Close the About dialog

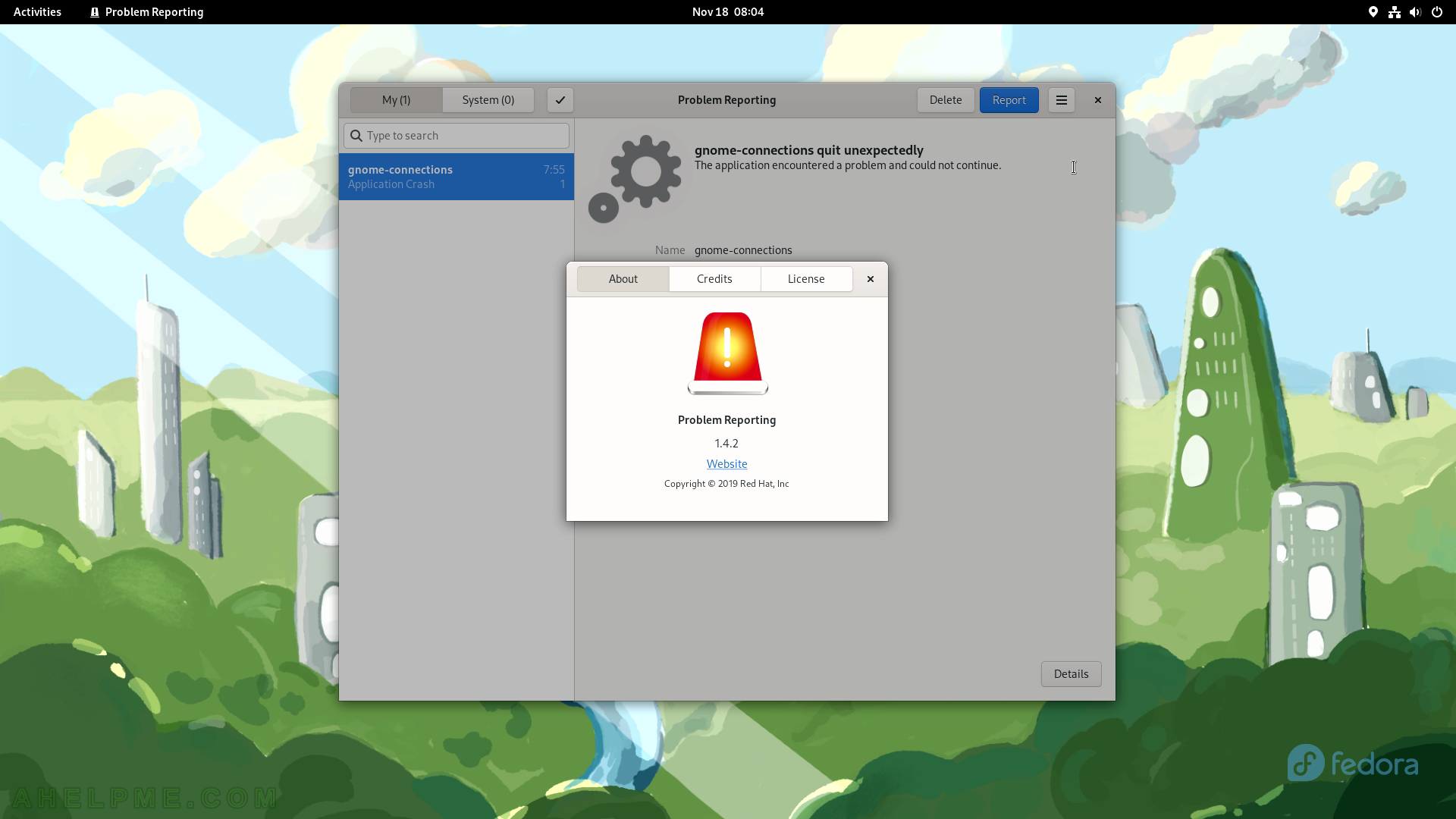871,279
